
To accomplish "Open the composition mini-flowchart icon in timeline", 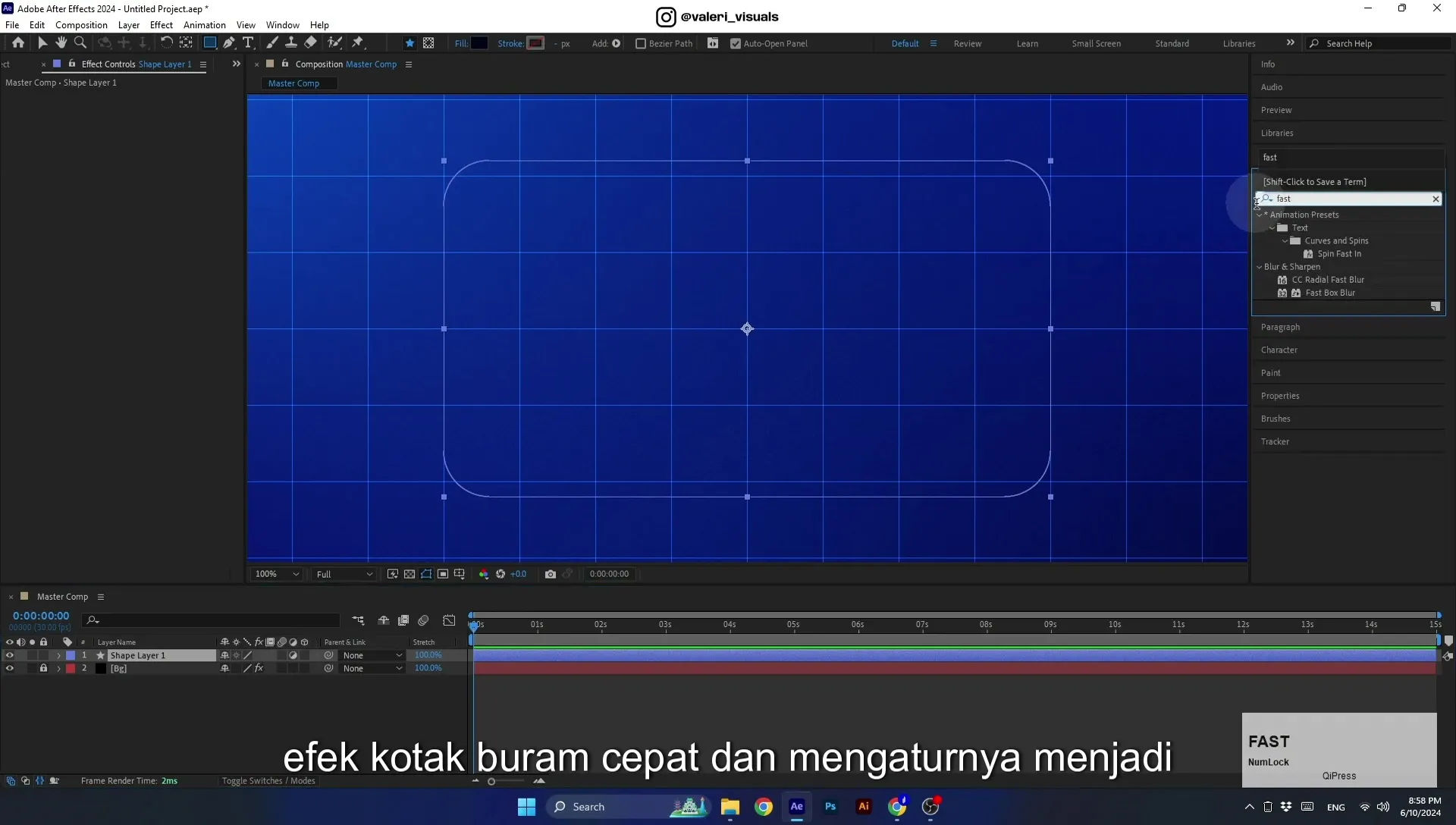I will click(x=358, y=620).
